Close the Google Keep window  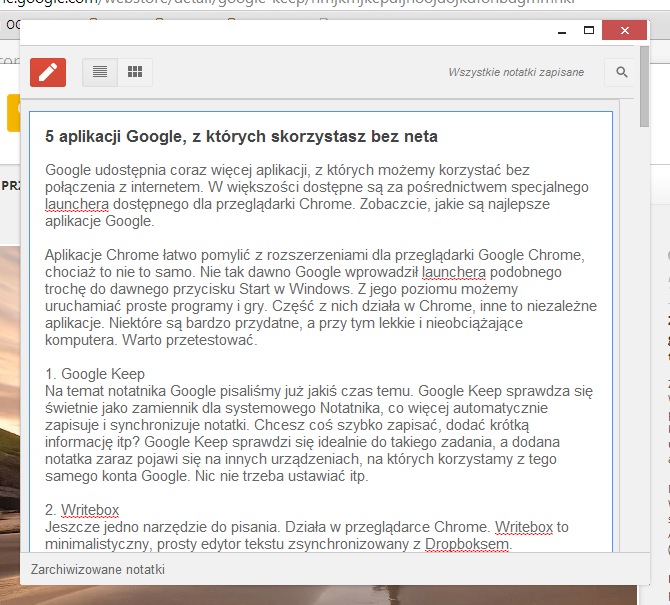624,30
